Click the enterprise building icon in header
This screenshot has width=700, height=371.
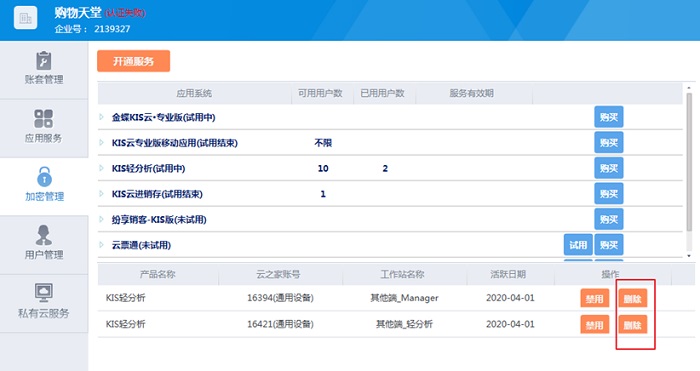[25, 18]
